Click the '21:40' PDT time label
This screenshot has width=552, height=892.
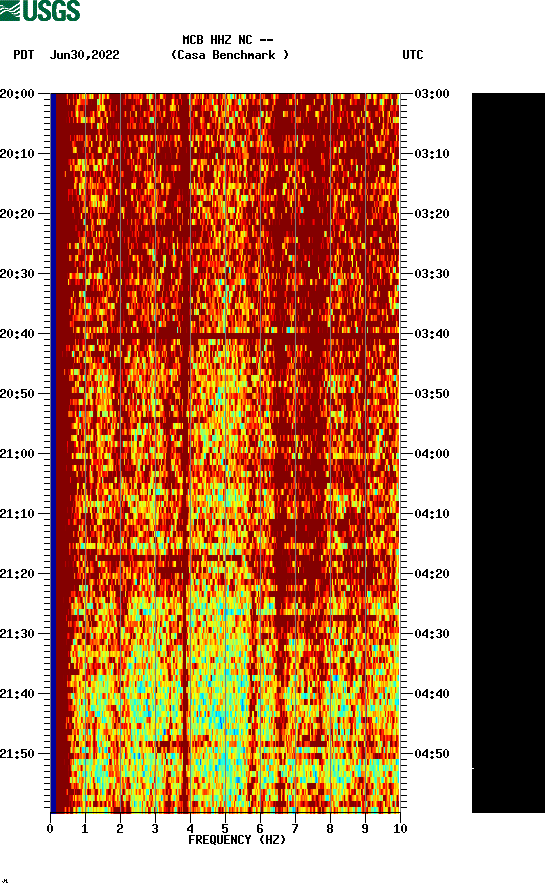[17, 694]
